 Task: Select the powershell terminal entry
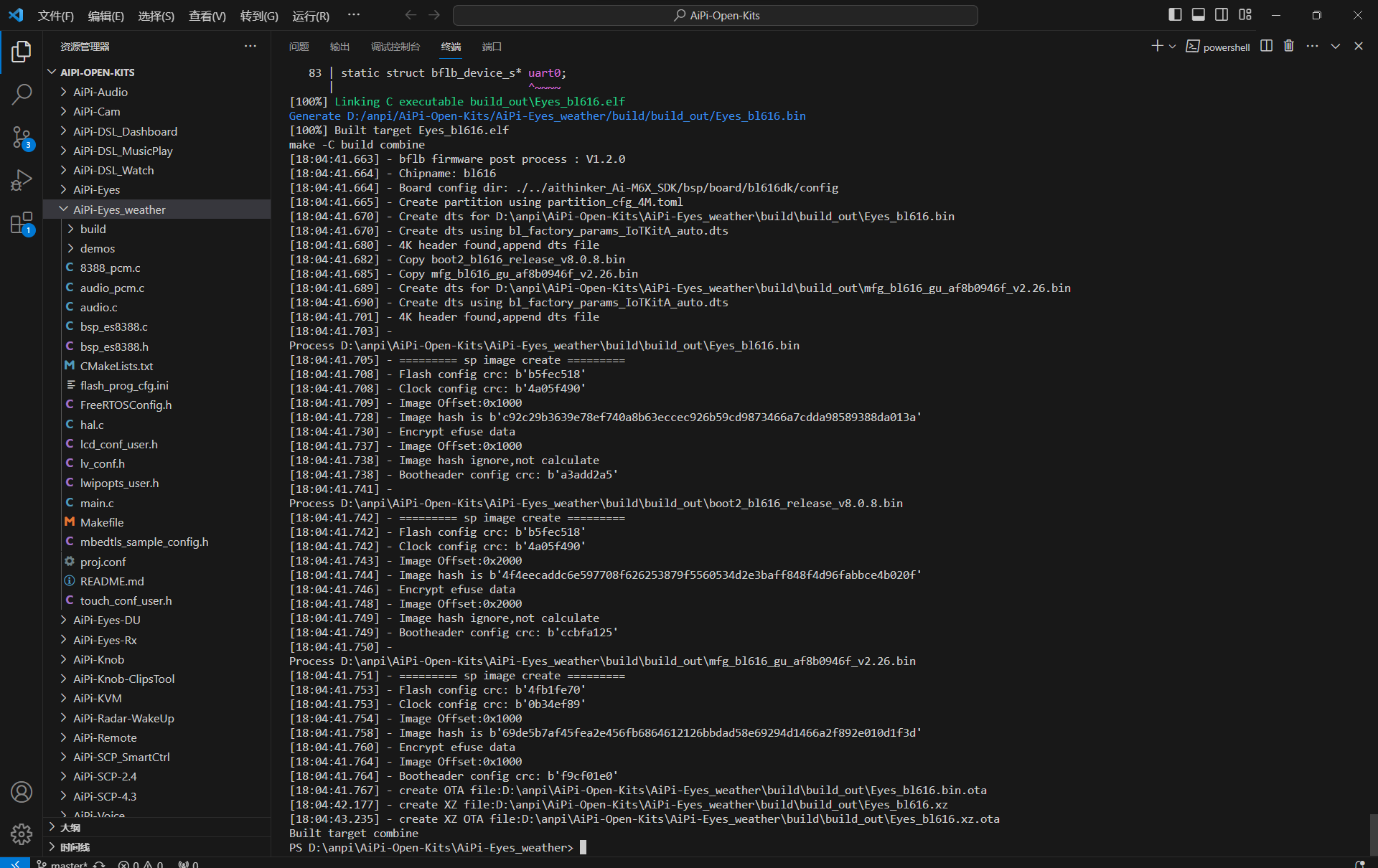(x=1218, y=47)
